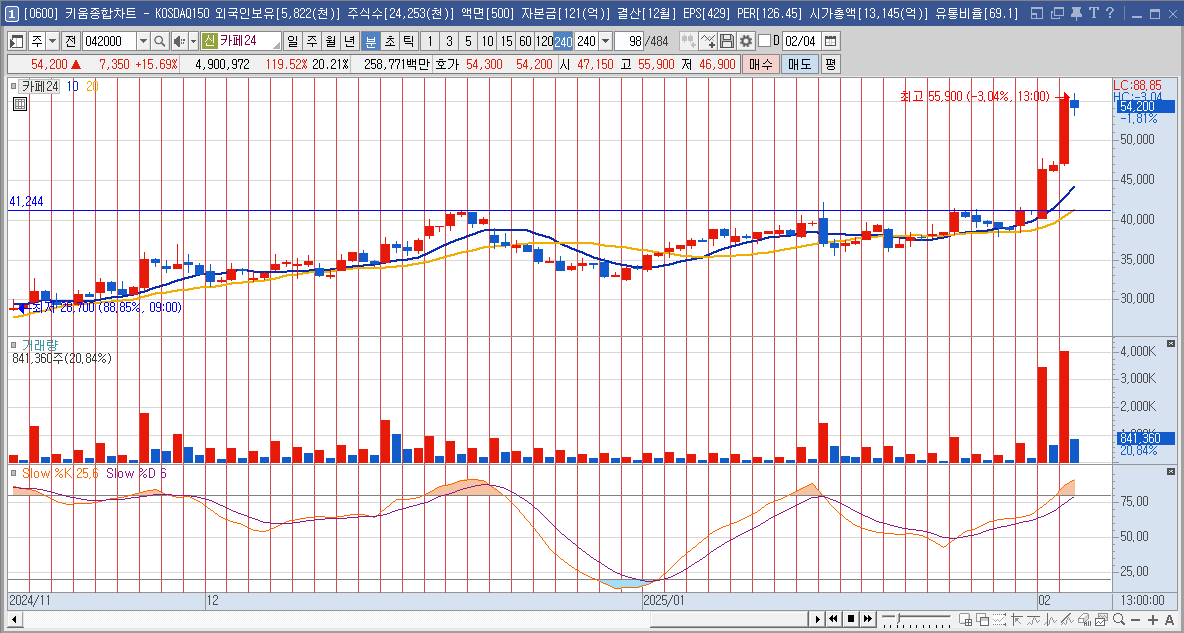
Task: Select 1-minute interval button
Action: point(430,42)
